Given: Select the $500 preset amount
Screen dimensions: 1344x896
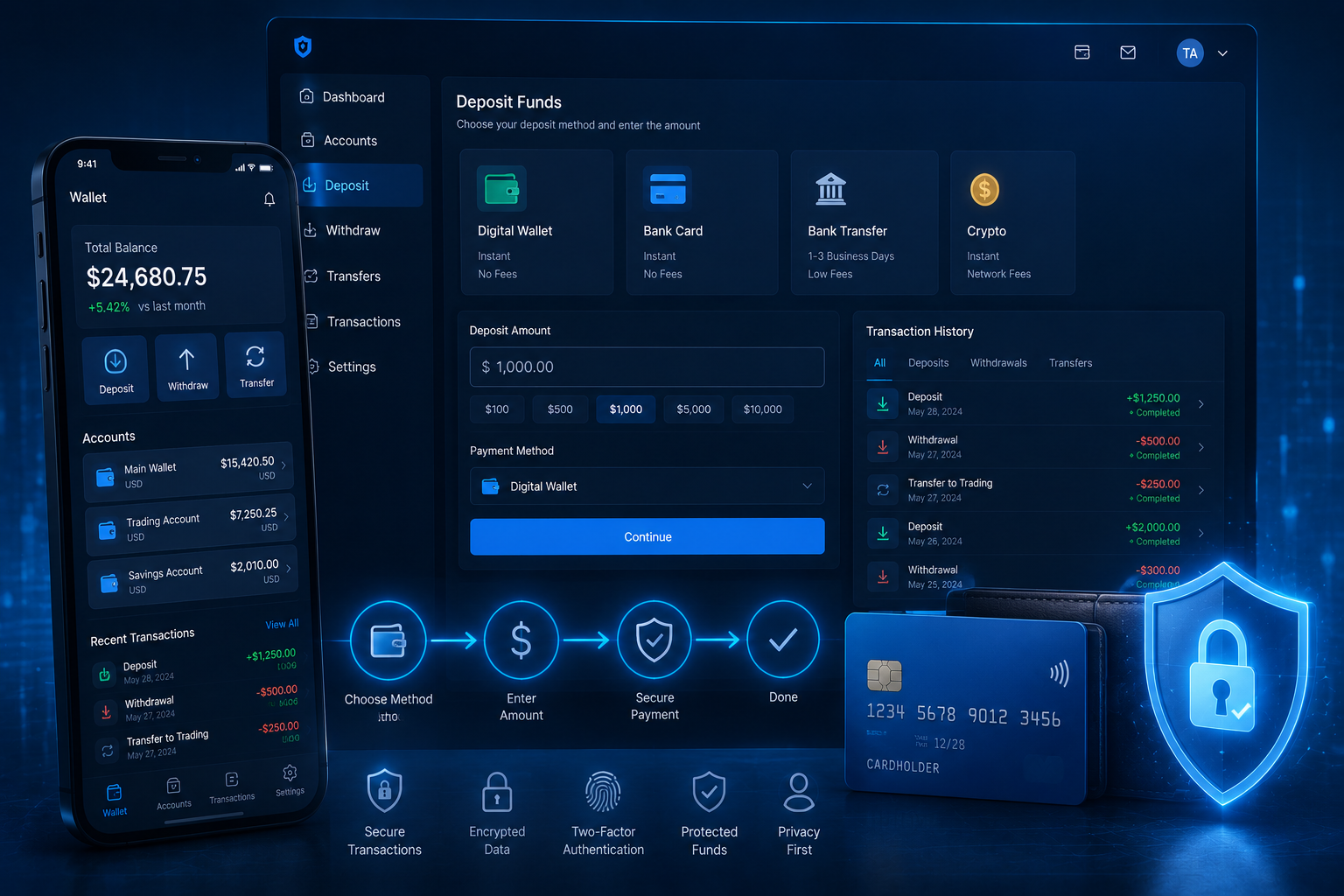Looking at the screenshot, I should pos(560,409).
